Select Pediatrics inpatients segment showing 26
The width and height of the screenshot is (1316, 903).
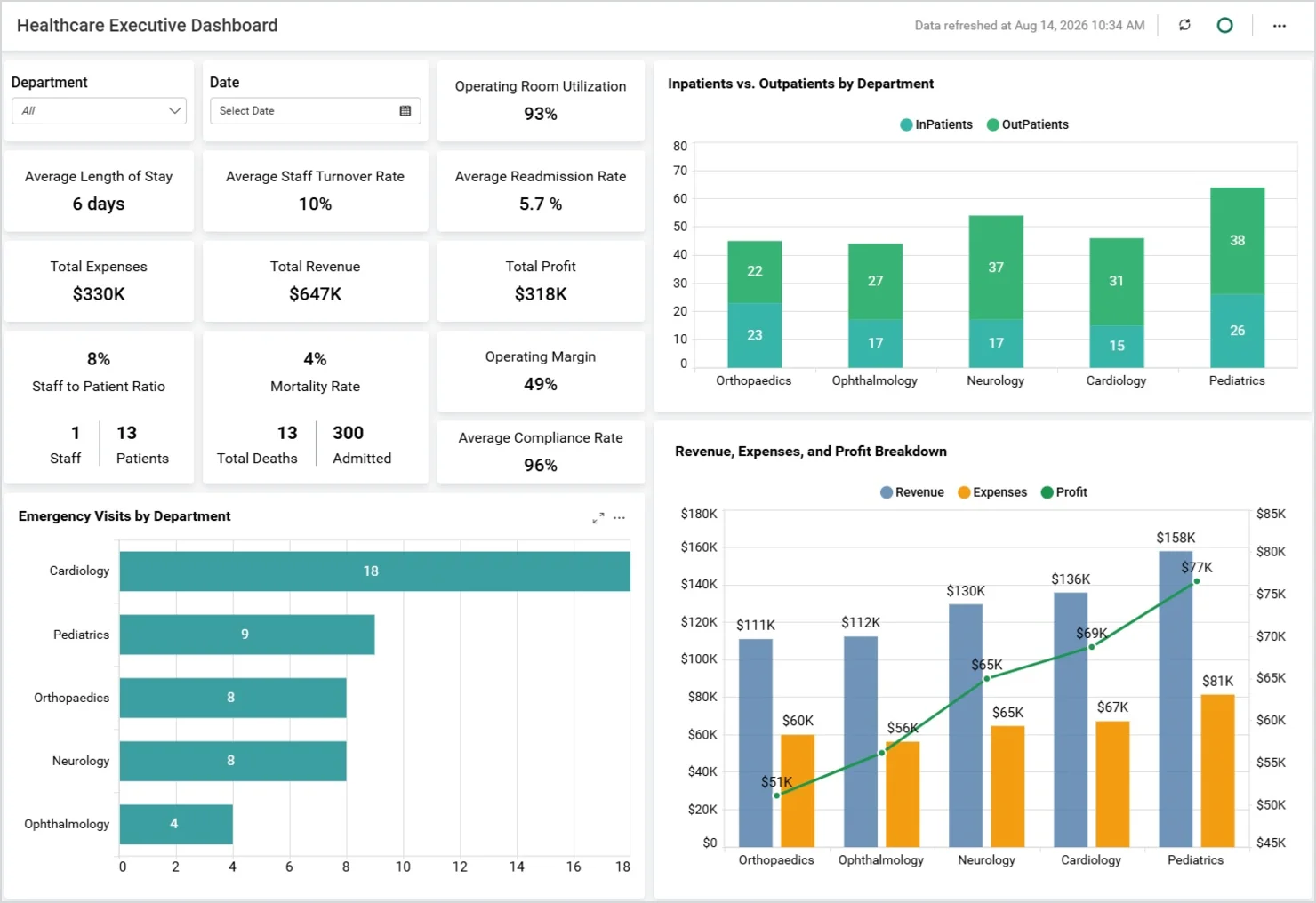coord(1237,331)
